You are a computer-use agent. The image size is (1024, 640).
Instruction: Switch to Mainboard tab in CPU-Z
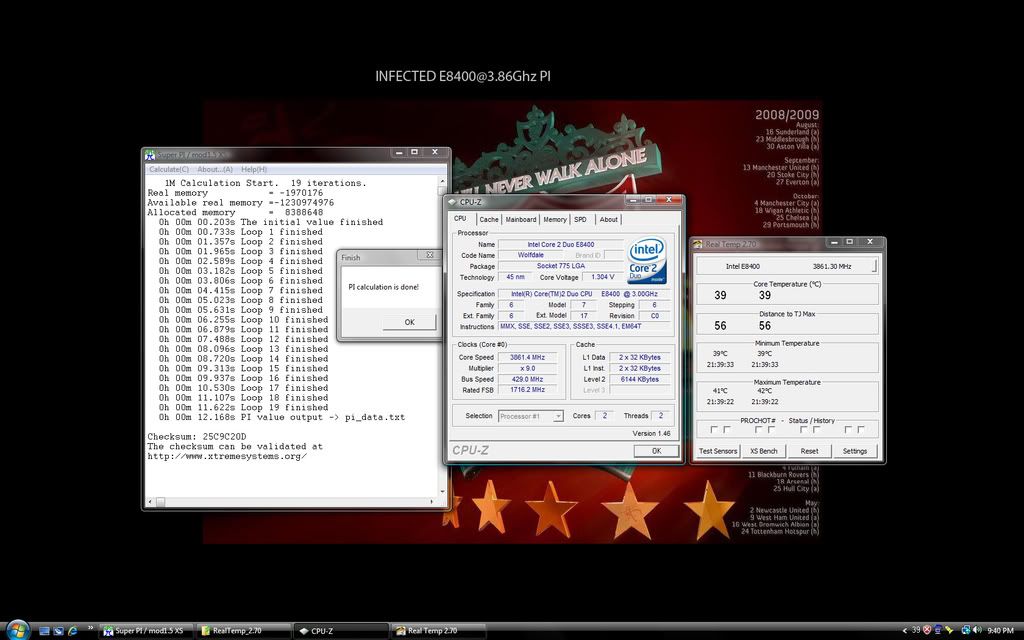point(520,219)
